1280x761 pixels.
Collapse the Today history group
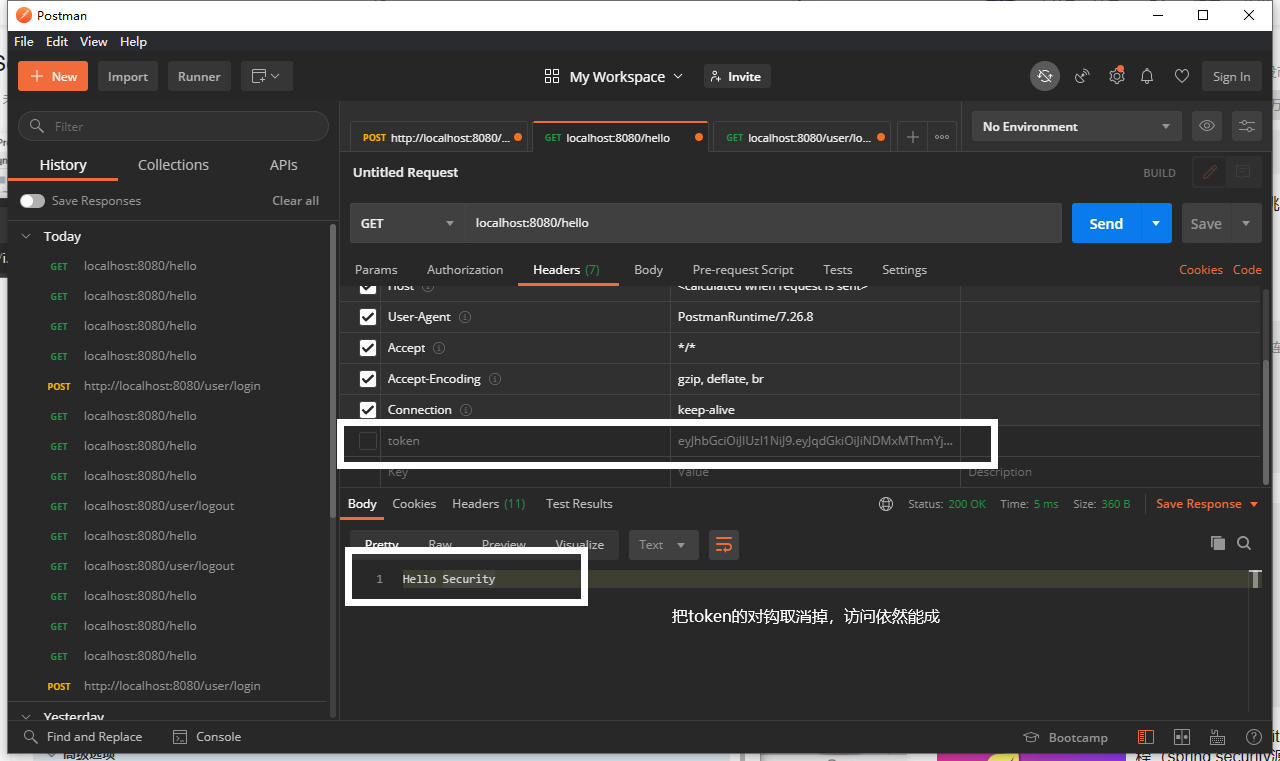click(x=27, y=237)
